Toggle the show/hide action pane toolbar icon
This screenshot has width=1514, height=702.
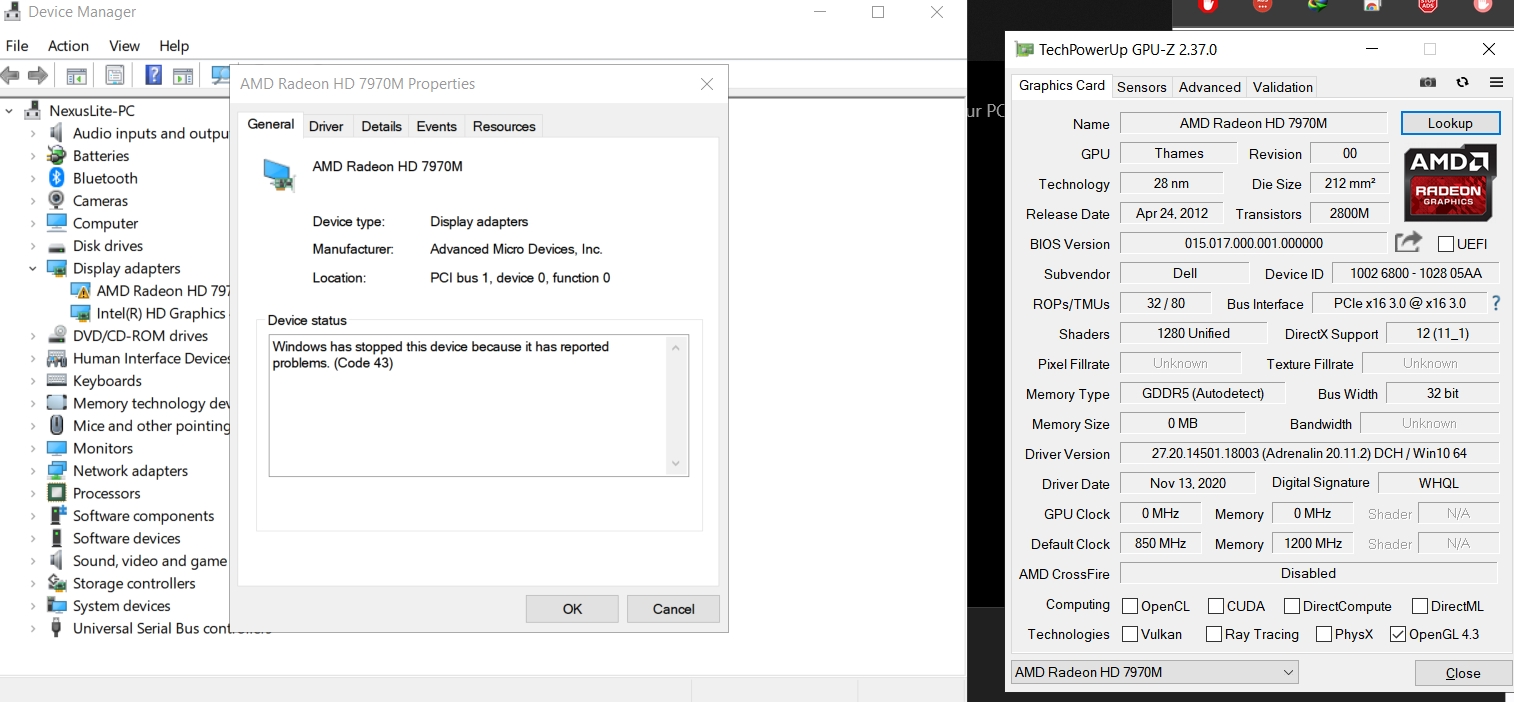click(x=182, y=75)
